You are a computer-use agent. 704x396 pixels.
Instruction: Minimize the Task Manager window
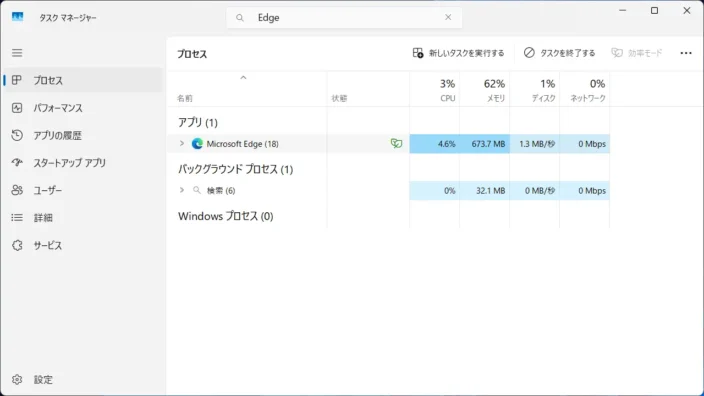(622, 10)
